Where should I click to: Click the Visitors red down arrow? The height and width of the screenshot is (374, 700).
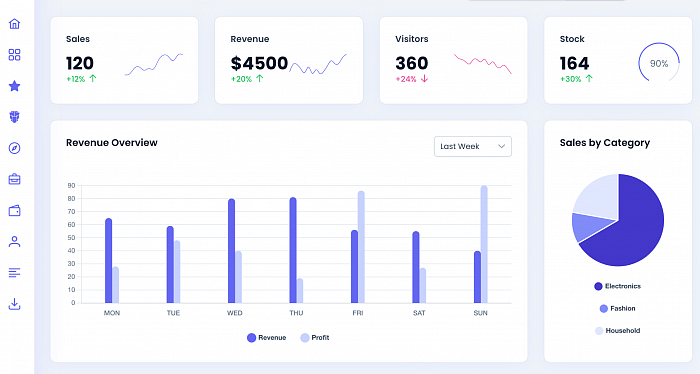pos(424,79)
